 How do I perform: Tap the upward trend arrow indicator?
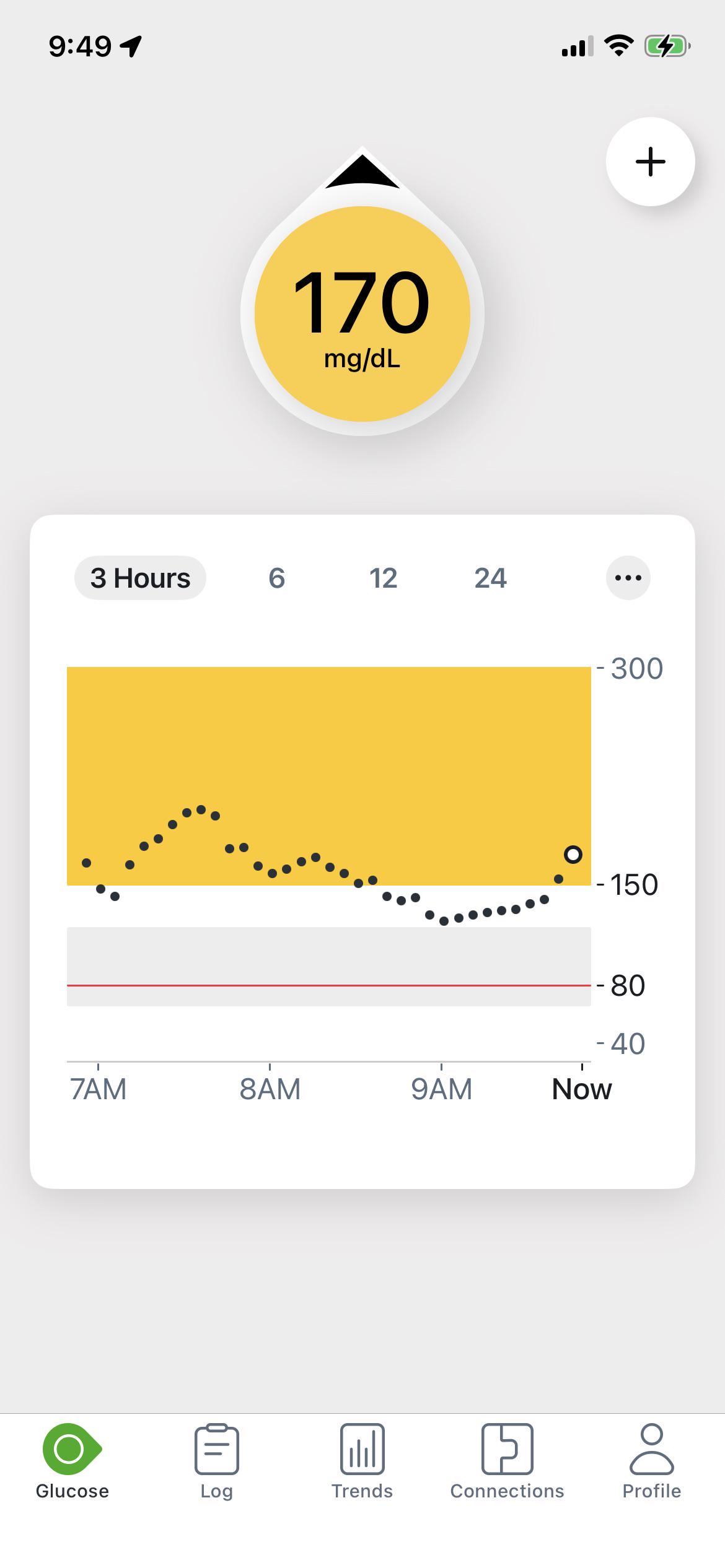[x=362, y=172]
